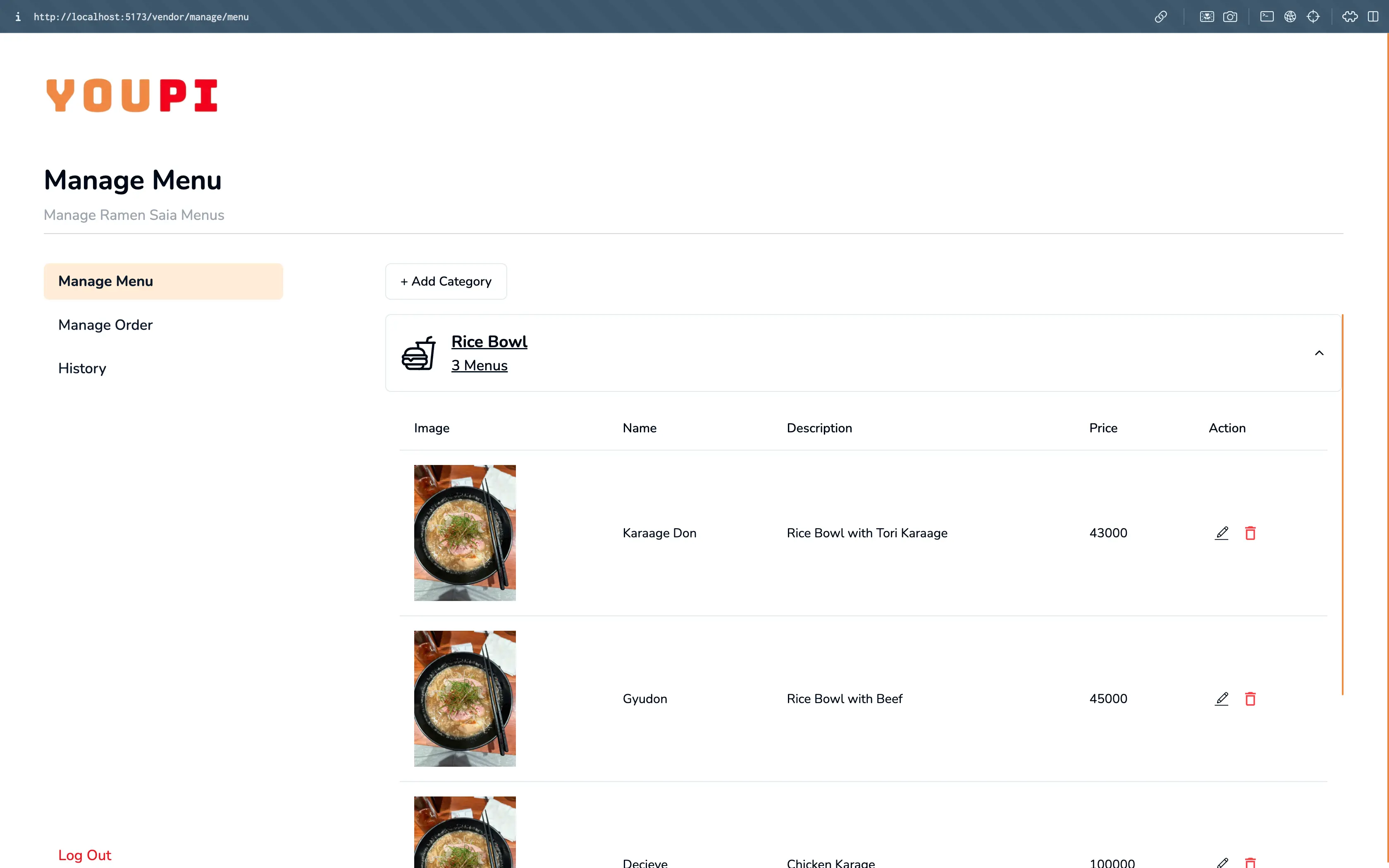Image resolution: width=1389 pixels, height=868 pixels.
Task: Delete the Decieve menu item
Action: (x=1250, y=863)
